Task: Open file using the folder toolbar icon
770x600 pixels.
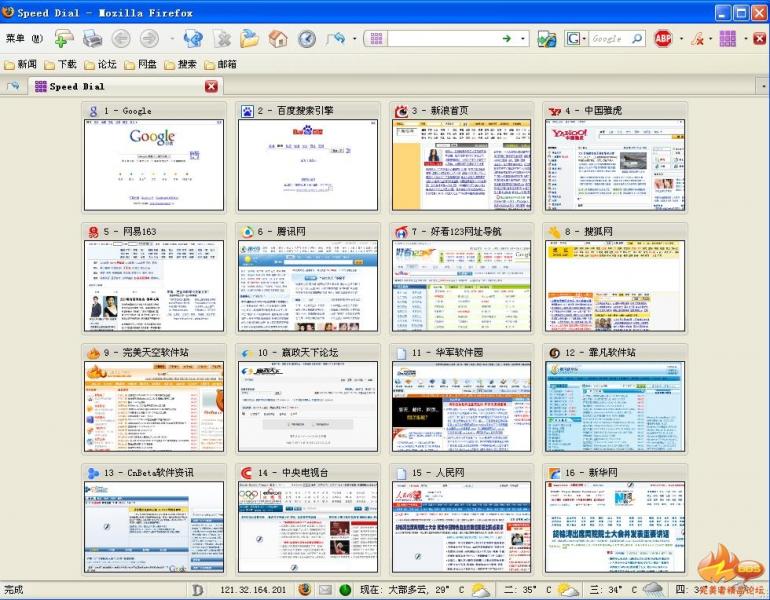Action: (250, 38)
